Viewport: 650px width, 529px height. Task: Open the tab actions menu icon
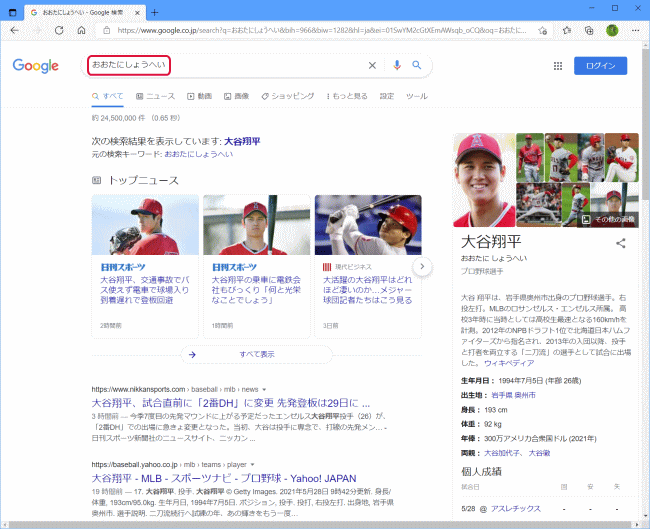point(12,12)
